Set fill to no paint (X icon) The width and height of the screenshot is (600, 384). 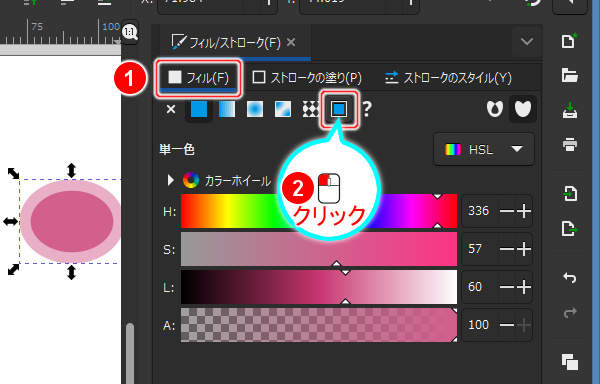tap(171, 109)
